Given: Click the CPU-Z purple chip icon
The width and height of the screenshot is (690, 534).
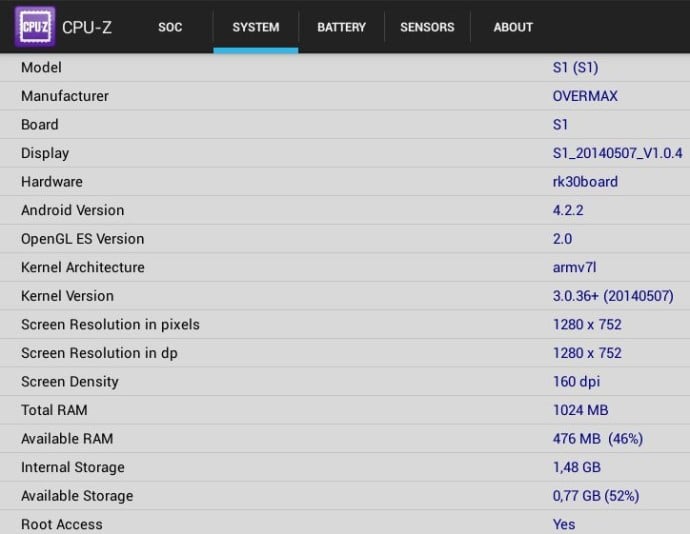Looking at the screenshot, I should tap(34, 27).
